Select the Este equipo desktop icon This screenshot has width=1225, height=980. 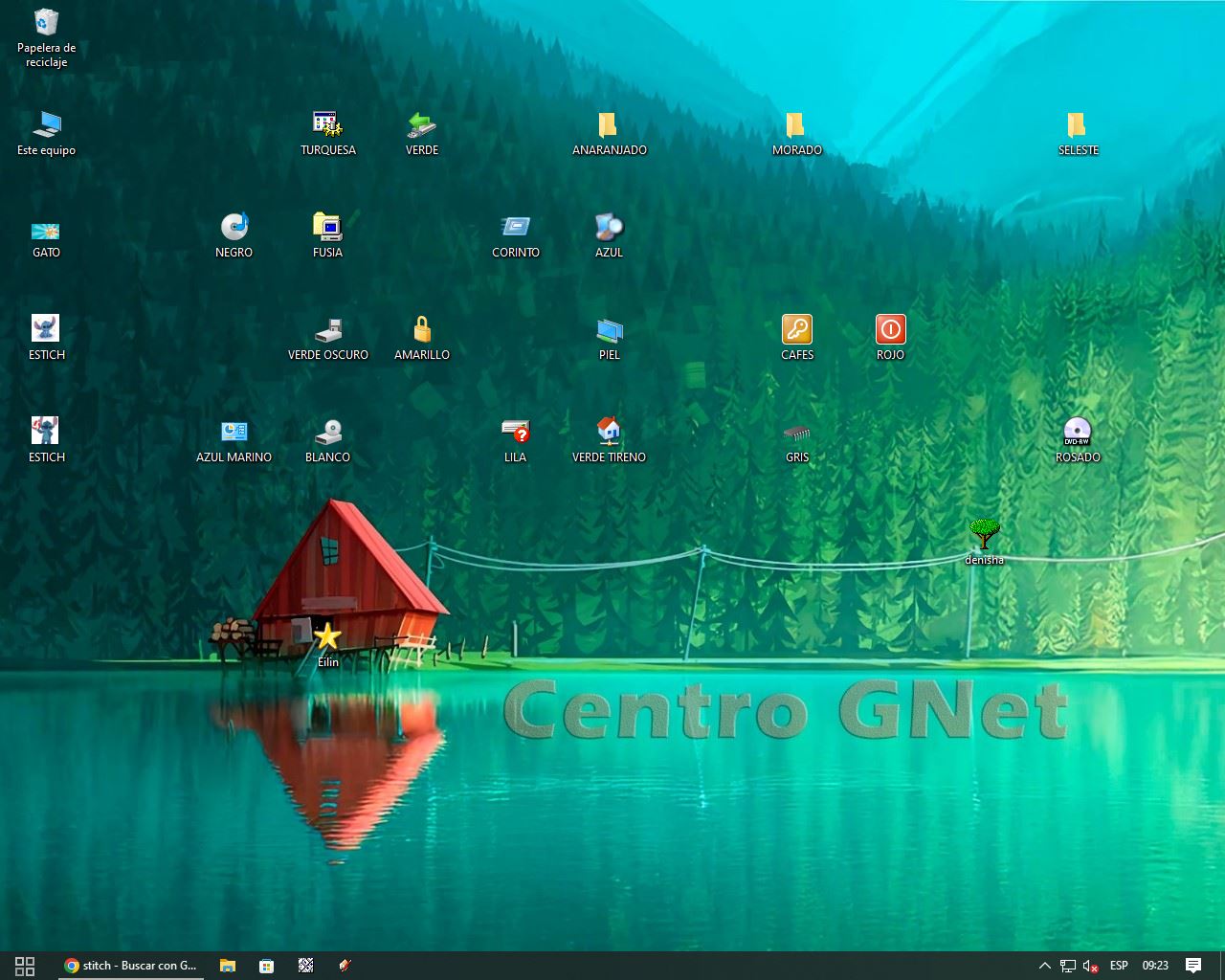pyautogui.click(x=46, y=125)
